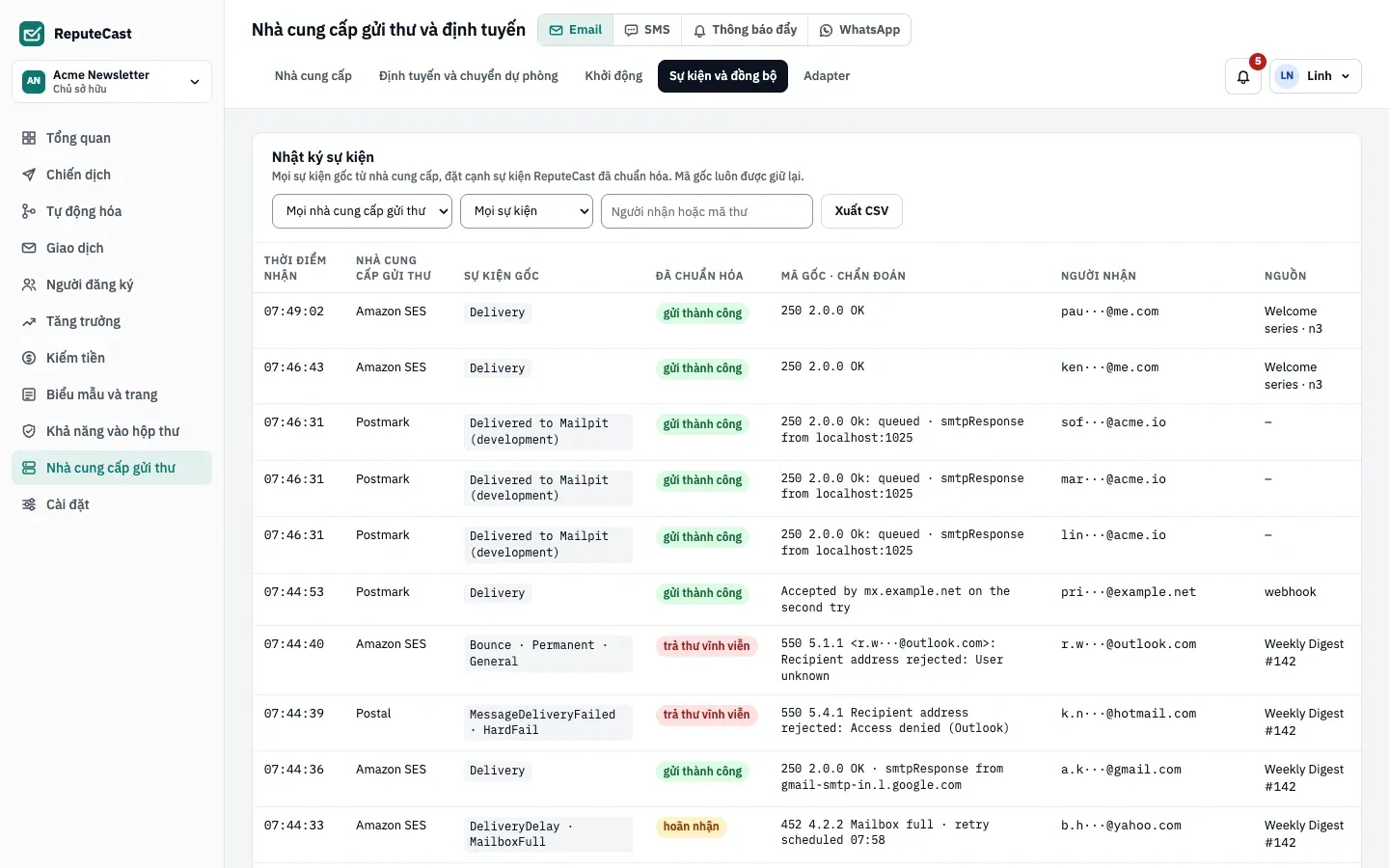
Task: Click the AN workspace avatar
Action: [34, 81]
